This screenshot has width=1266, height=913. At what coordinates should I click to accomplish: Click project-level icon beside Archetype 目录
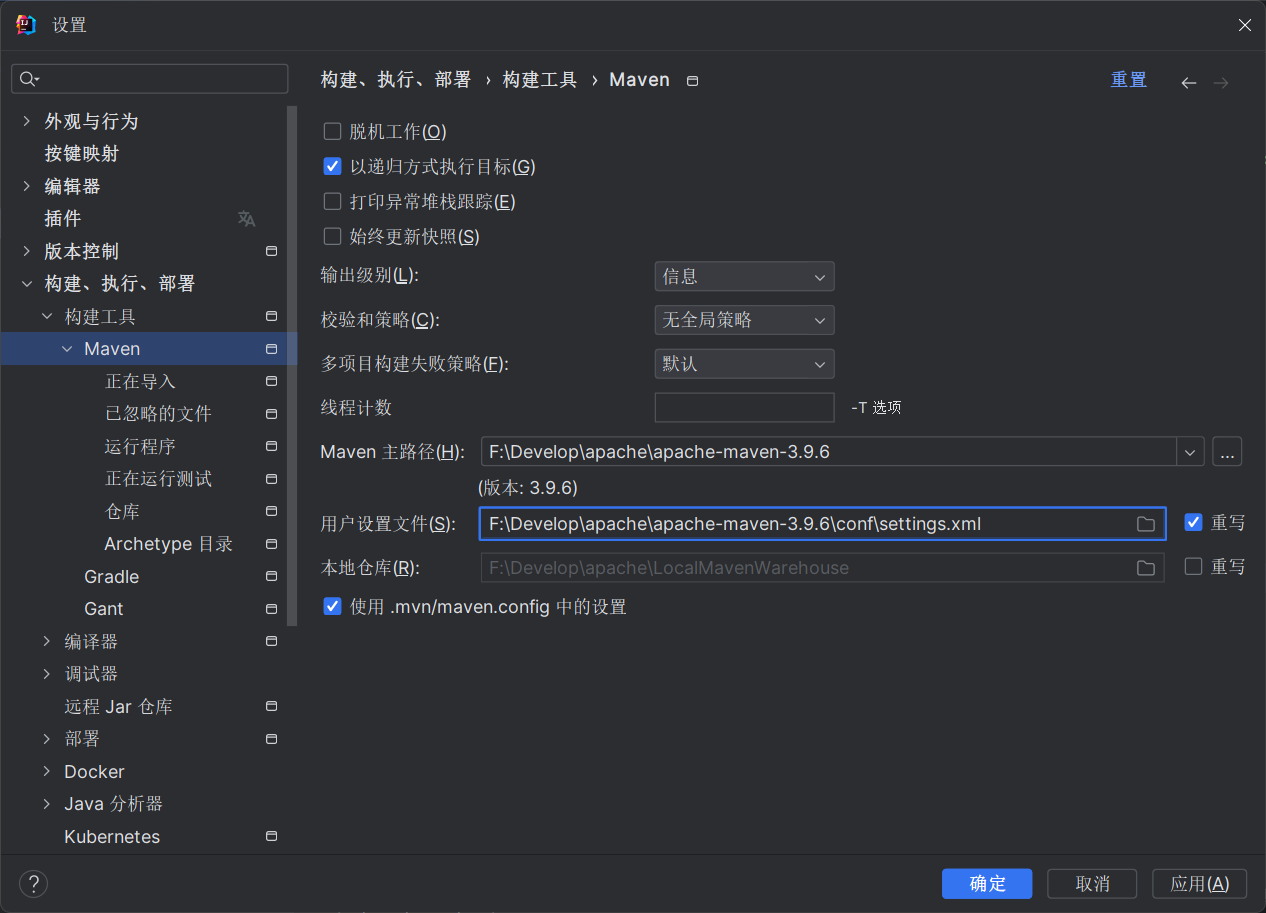click(x=271, y=544)
